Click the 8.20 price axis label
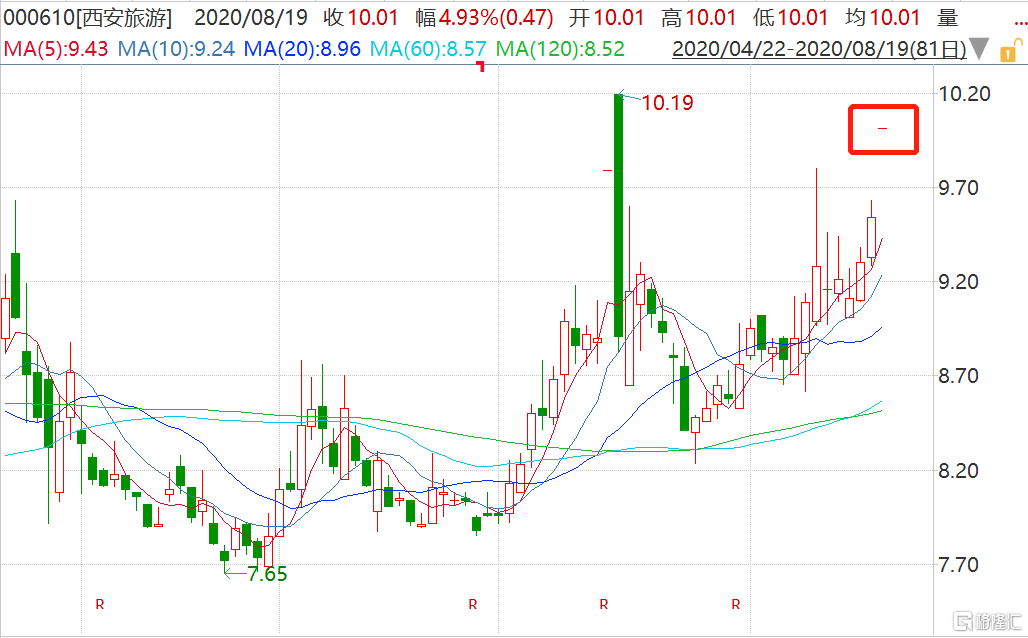 (x=959, y=471)
